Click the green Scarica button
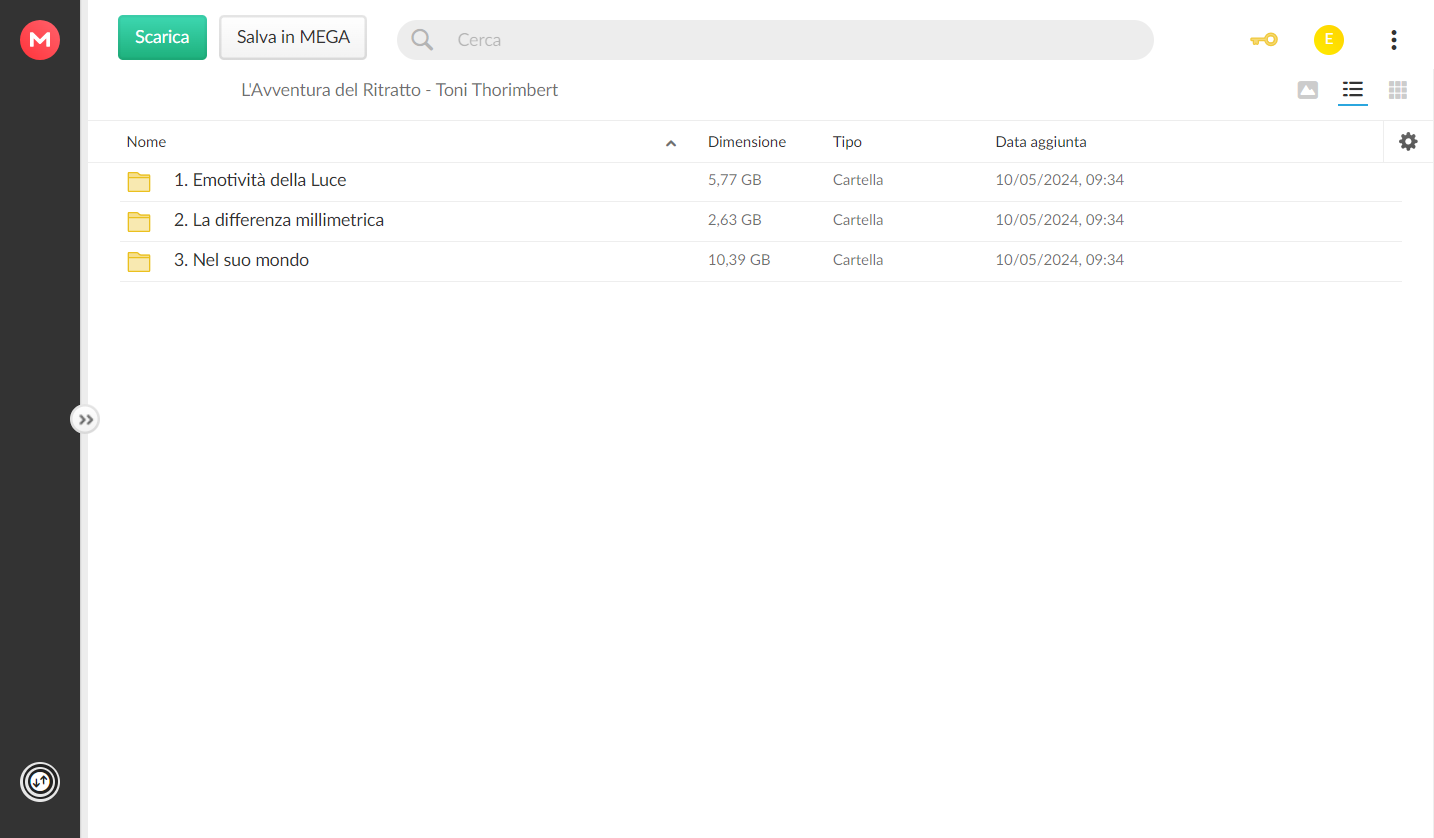Image resolution: width=1434 pixels, height=838 pixels. pos(162,37)
